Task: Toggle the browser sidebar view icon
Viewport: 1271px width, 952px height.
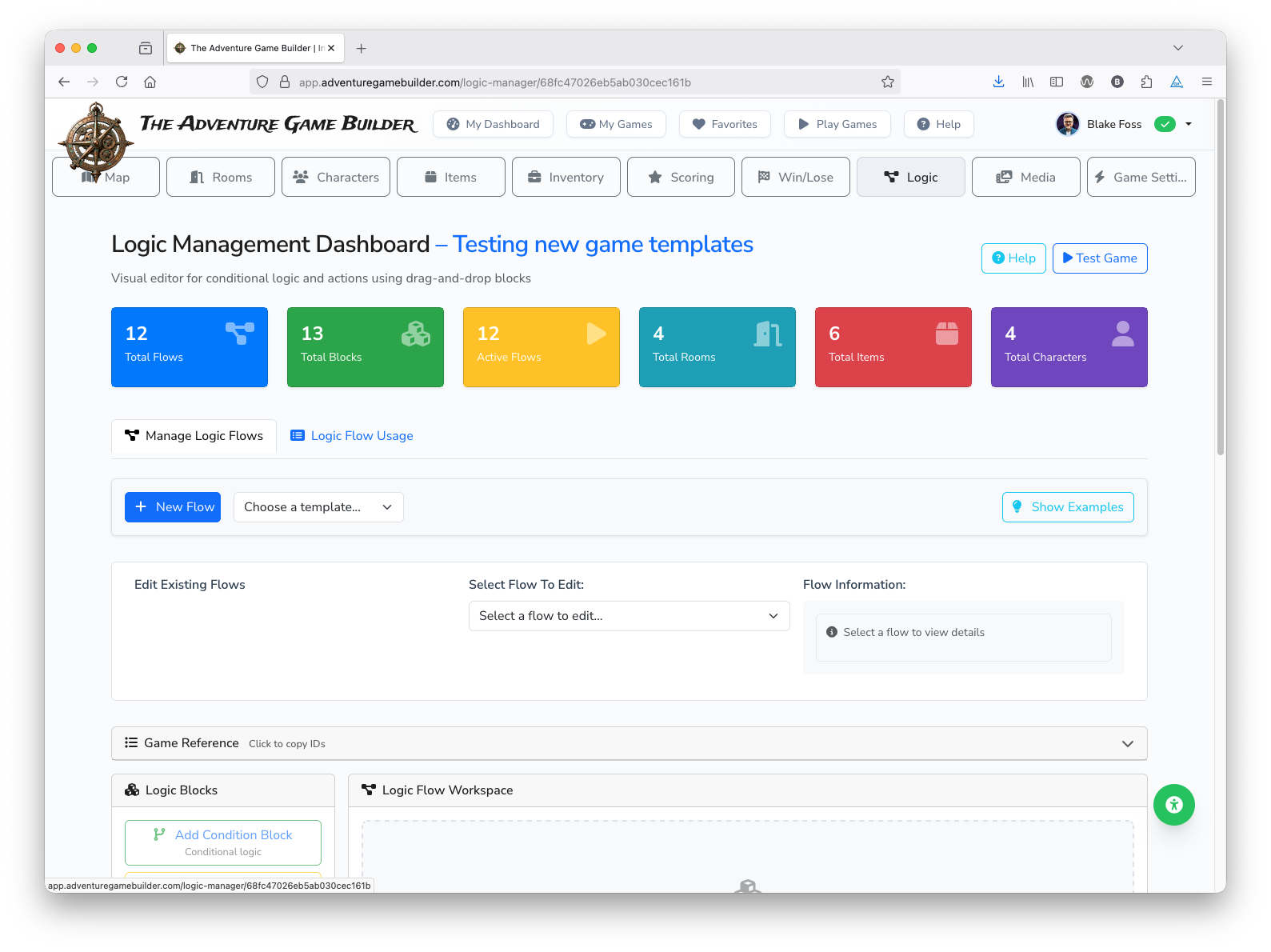Action: pyautogui.click(x=1057, y=82)
